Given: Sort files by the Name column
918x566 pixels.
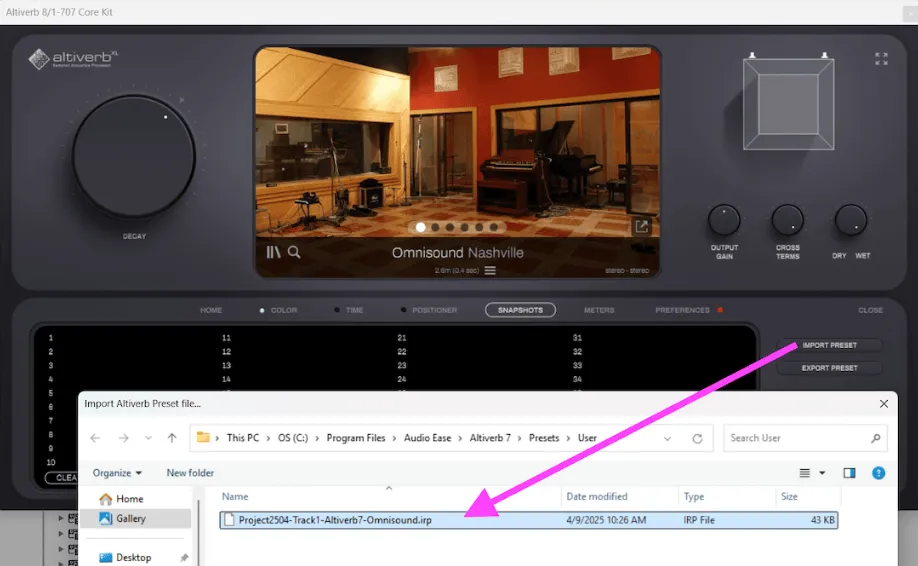Looking at the screenshot, I should tap(235, 496).
